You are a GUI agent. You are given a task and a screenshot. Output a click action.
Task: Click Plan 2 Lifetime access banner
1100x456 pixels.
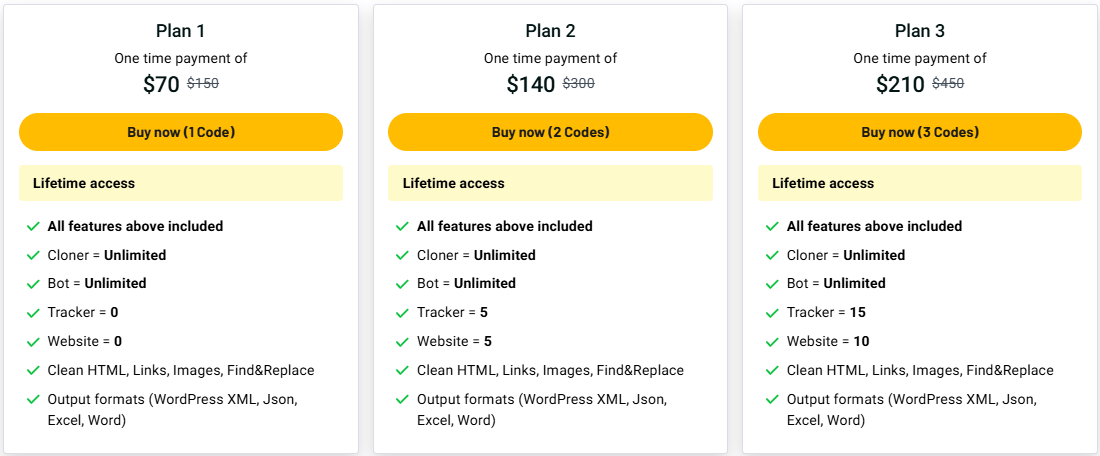[x=550, y=183]
